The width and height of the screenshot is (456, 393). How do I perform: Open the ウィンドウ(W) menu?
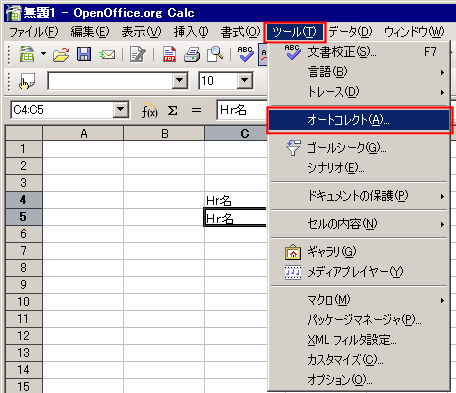pos(414,32)
